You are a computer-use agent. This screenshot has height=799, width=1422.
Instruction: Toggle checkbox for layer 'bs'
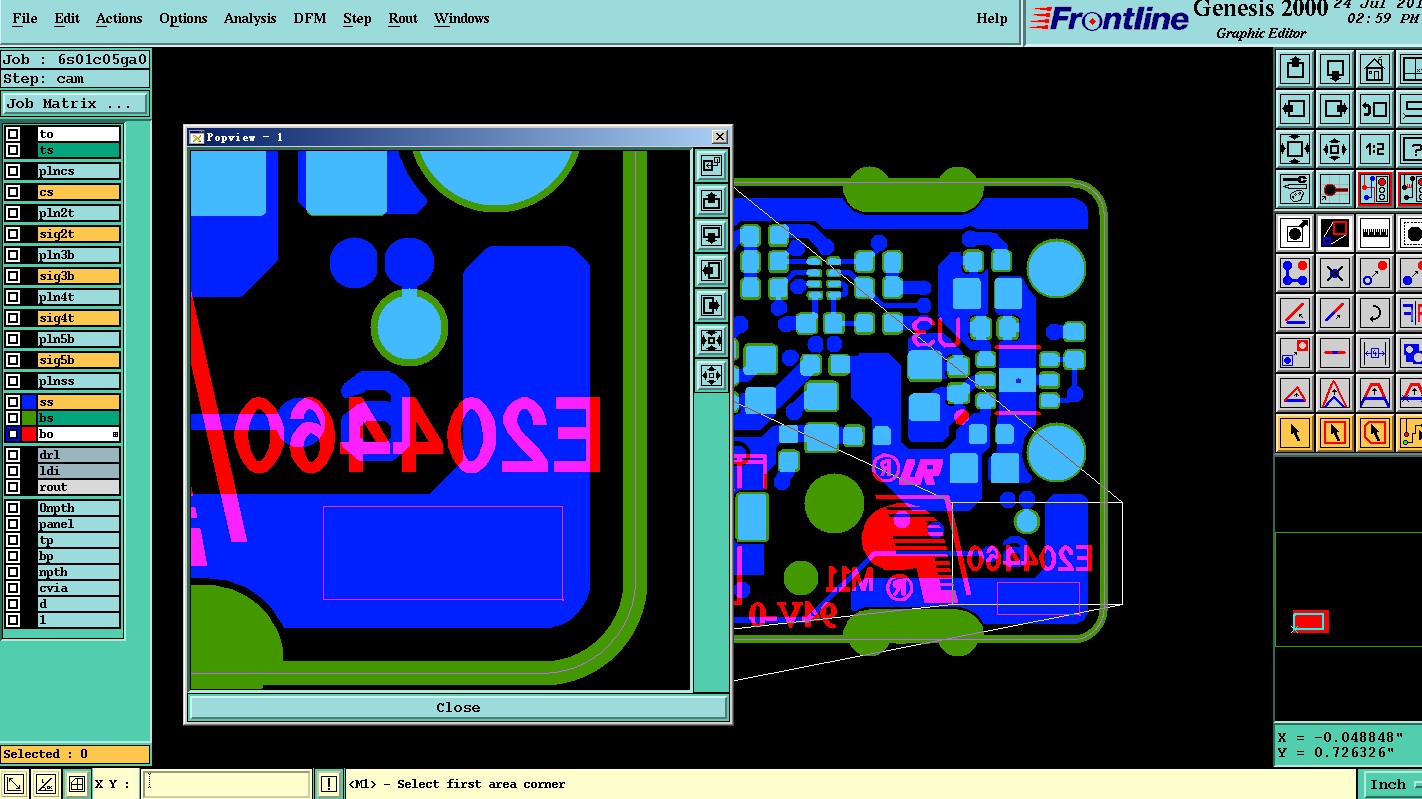coord(13,418)
